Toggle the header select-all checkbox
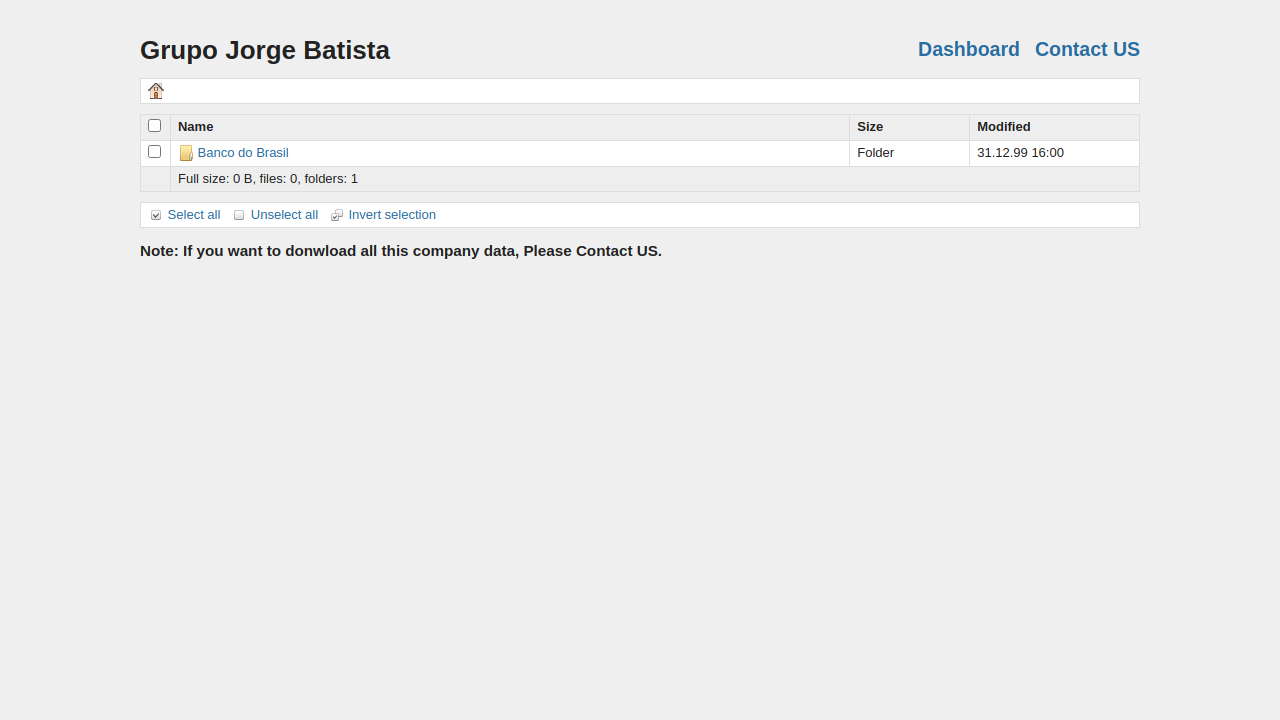The image size is (1280, 720). [155, 126]
